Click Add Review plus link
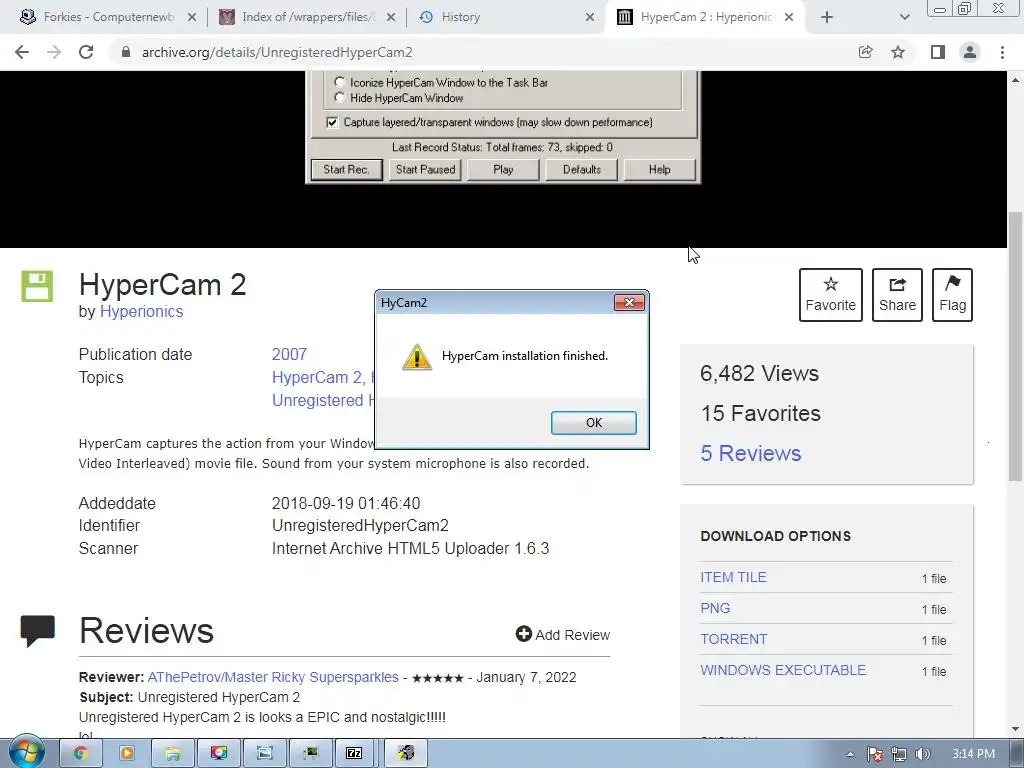 (562, 634)
